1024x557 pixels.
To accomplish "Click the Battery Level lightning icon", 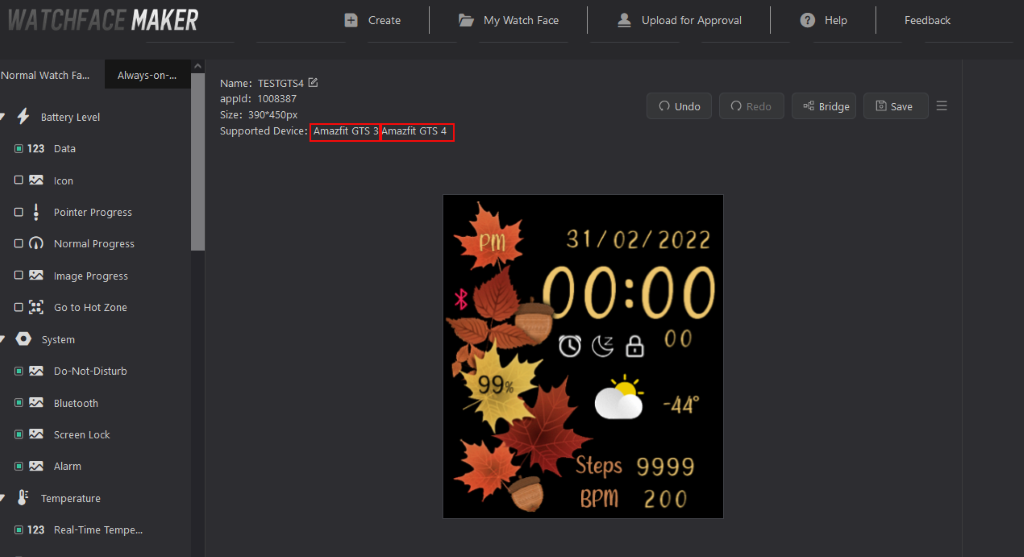I will pos(24,116).
